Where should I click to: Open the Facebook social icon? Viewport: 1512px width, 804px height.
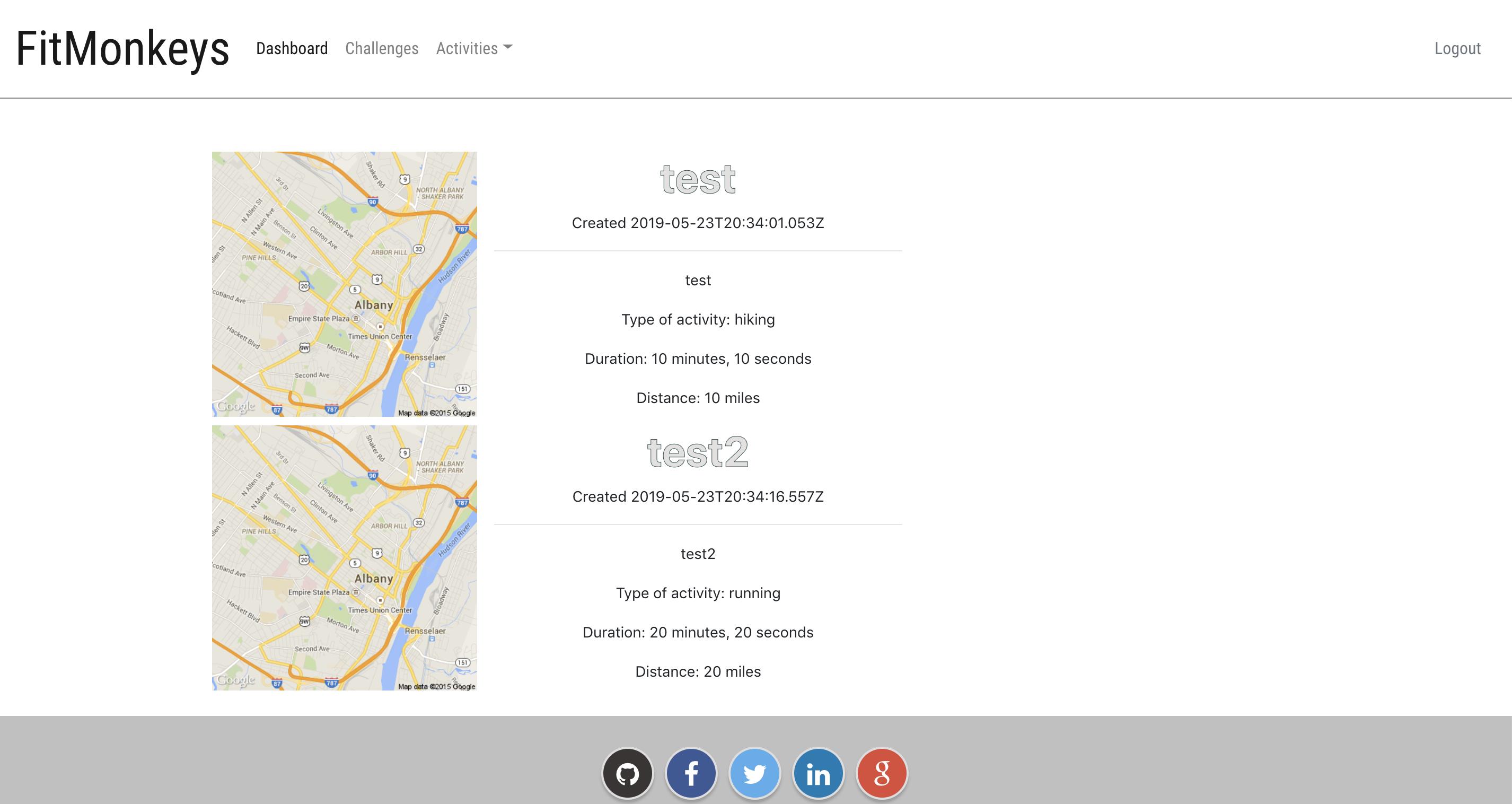(691, 773)
